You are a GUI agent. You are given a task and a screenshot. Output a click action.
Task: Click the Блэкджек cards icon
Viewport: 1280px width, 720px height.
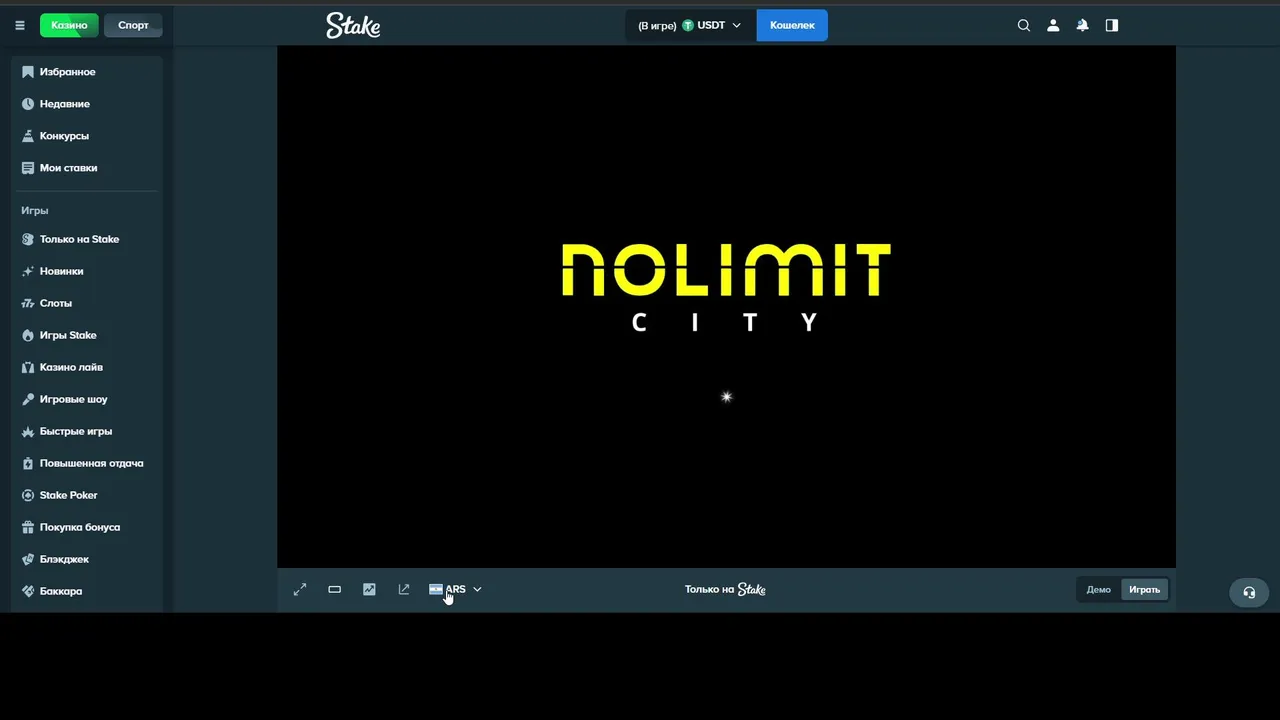(28, 559)
